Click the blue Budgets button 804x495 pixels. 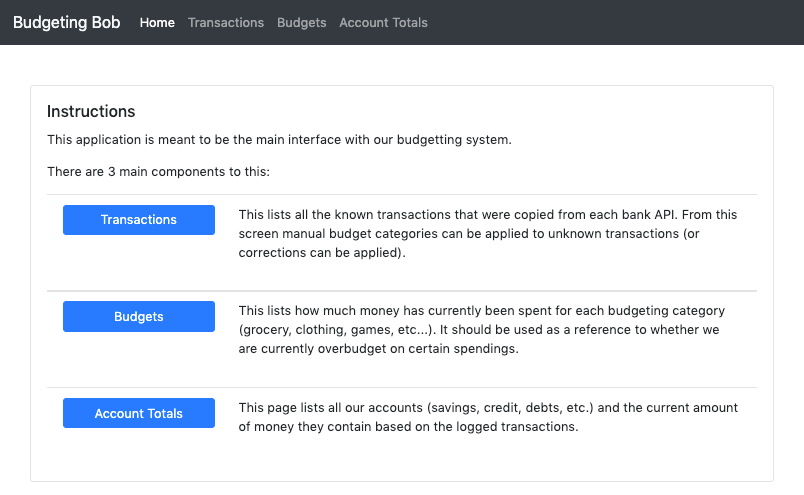pos(139,316)
